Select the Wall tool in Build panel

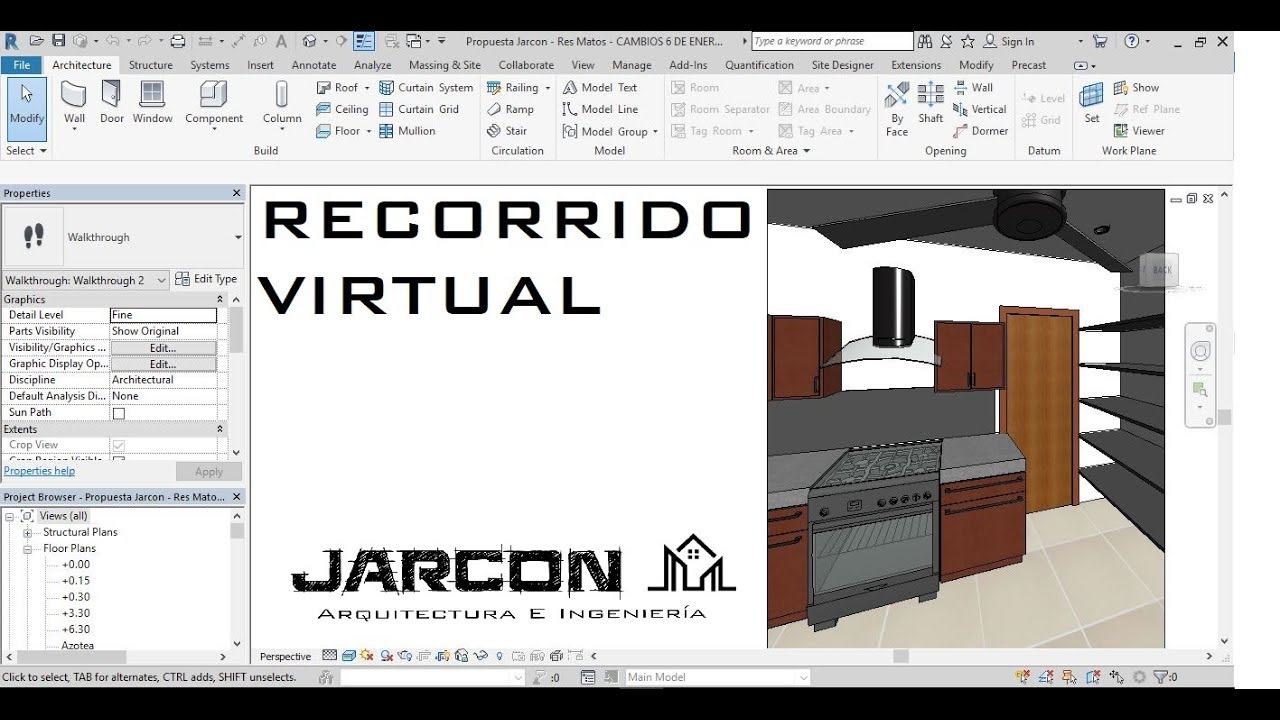(74, 105)
